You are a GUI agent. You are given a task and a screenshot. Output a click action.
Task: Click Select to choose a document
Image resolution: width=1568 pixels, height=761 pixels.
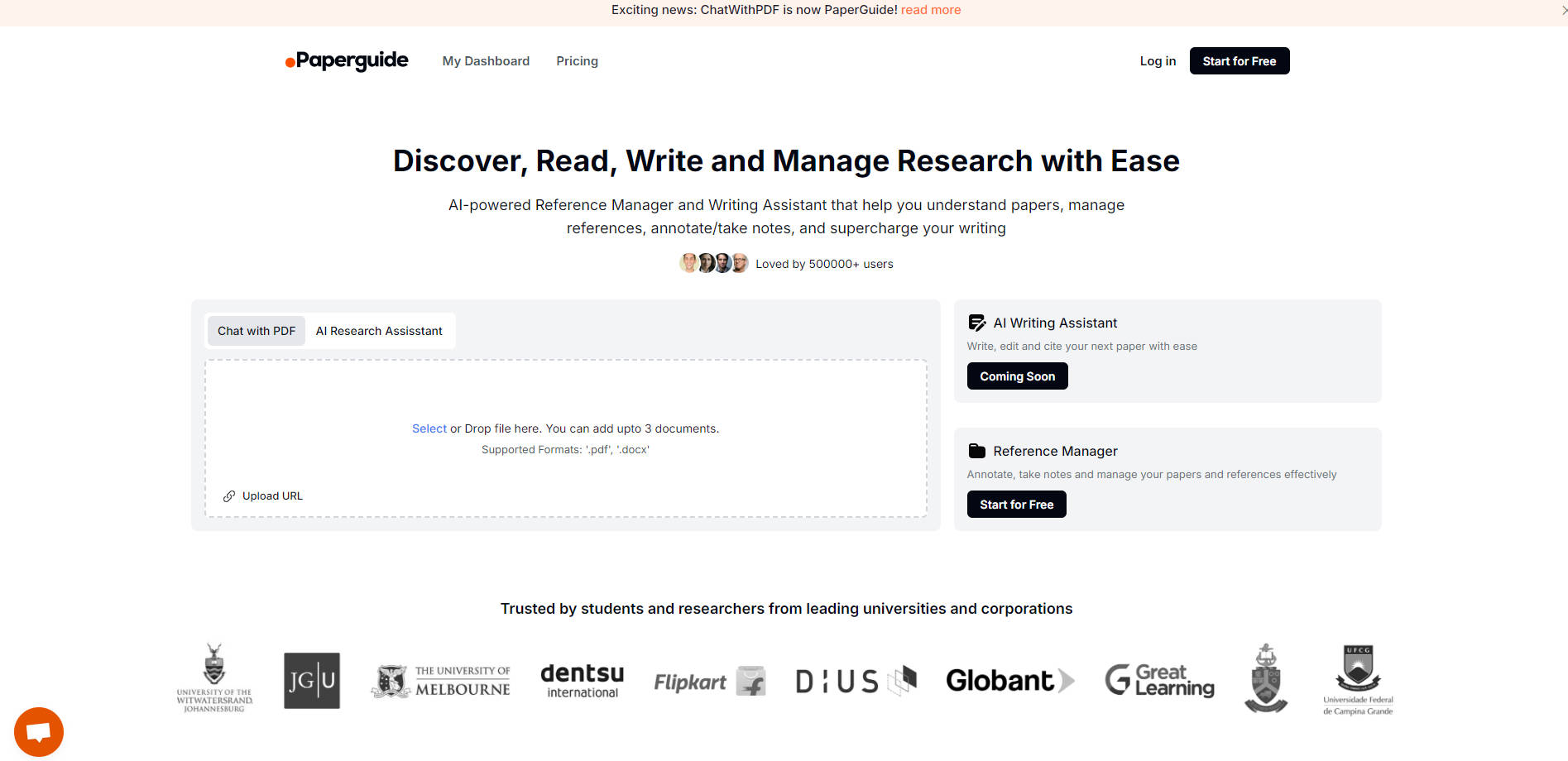429,428
